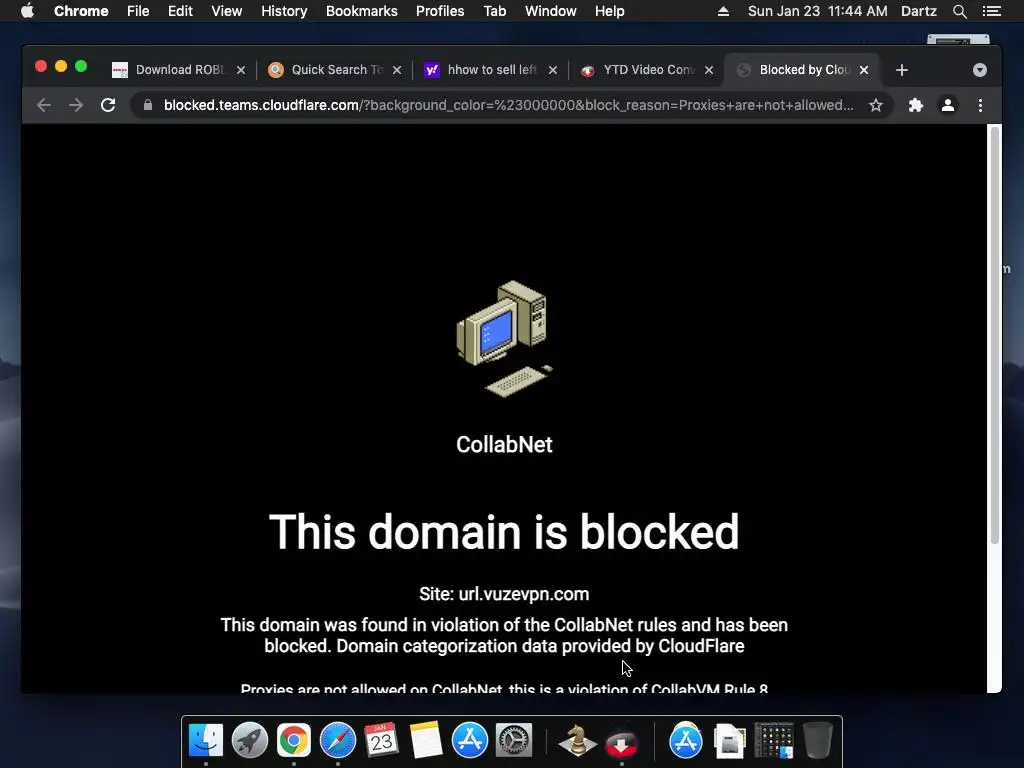Viewport: 1024px width, 768px height.
Task: Reload the blocked page
Action: click(x=108, y=105)
